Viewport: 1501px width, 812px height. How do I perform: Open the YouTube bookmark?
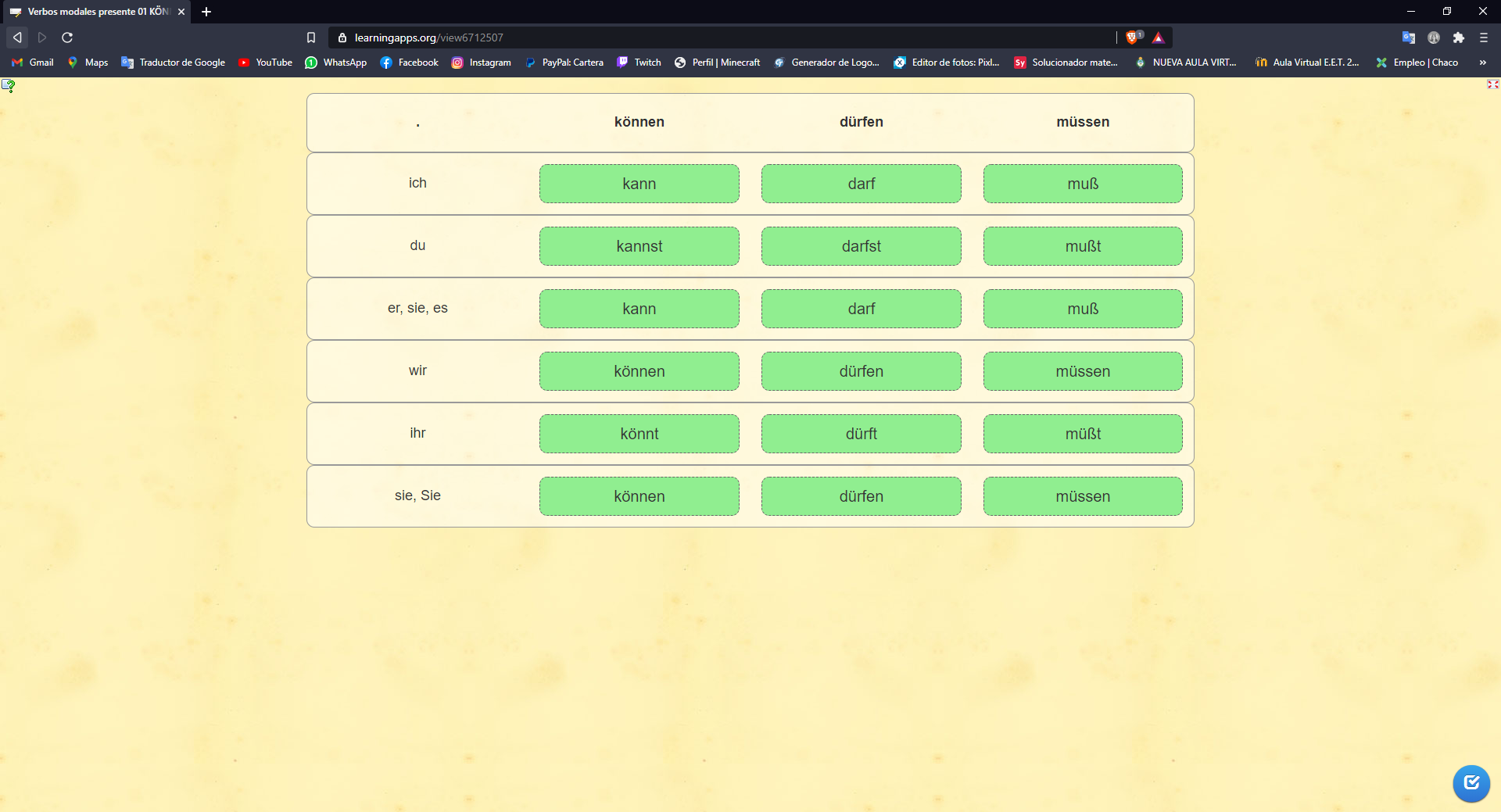pyautogui.click(x=266, y=63)
